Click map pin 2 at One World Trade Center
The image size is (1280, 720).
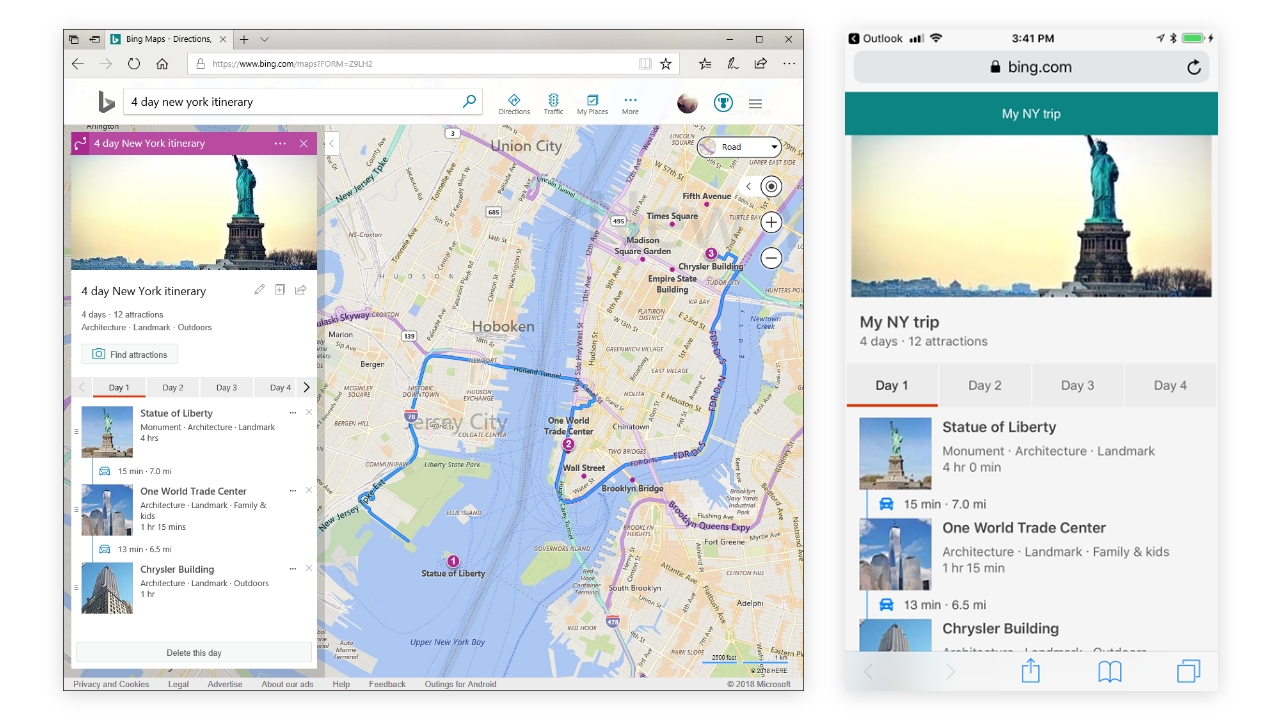click(568, 445)
